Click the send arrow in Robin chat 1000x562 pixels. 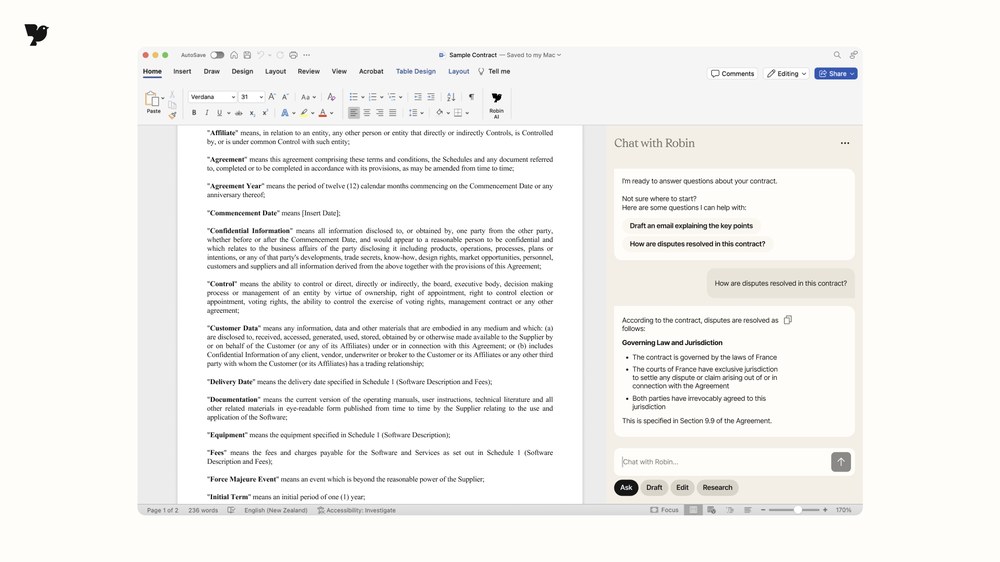(841, 462)
